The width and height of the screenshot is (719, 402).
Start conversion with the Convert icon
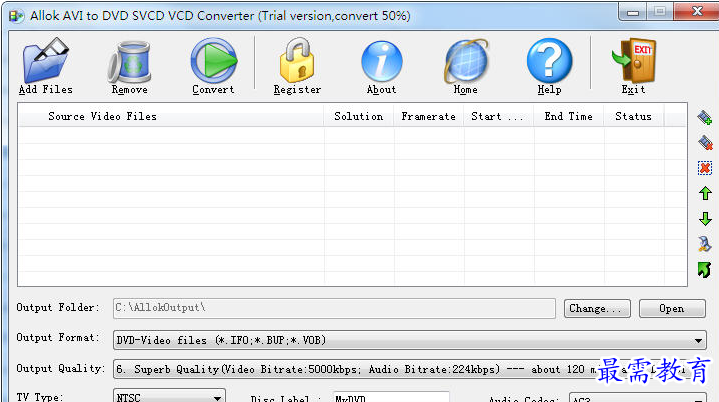point(214,61)
